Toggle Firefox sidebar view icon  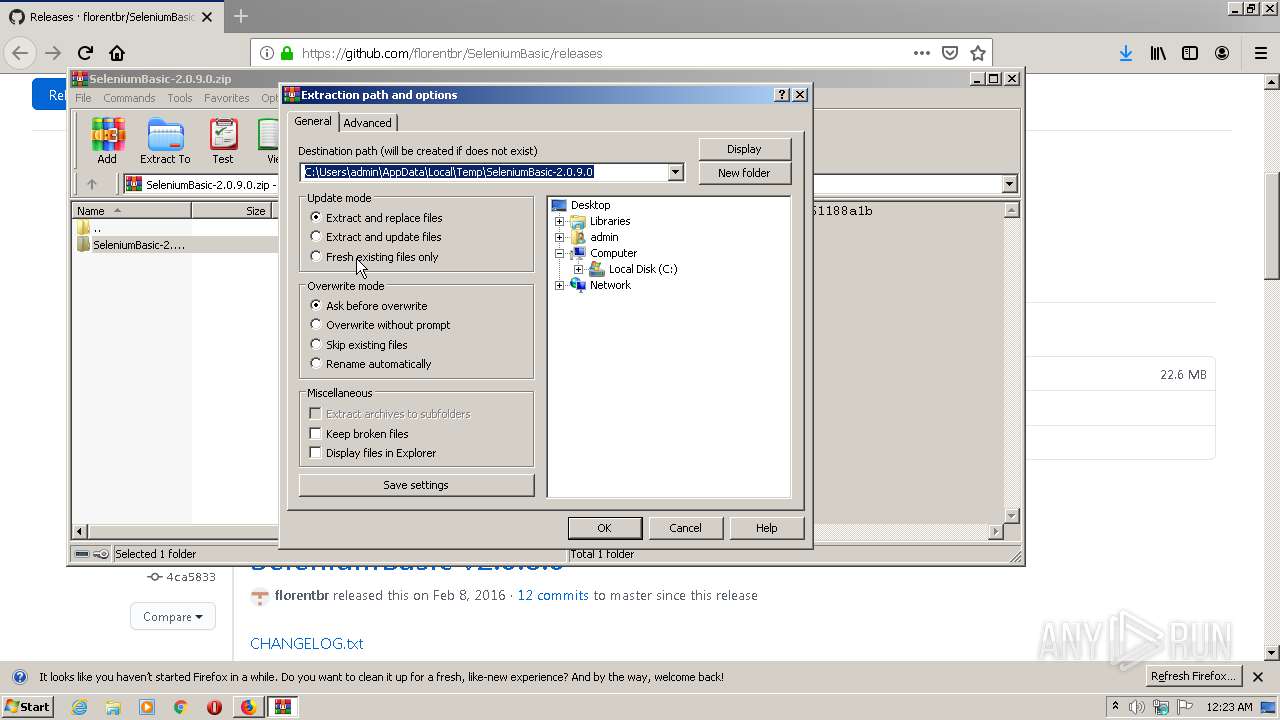[1190, 53]
